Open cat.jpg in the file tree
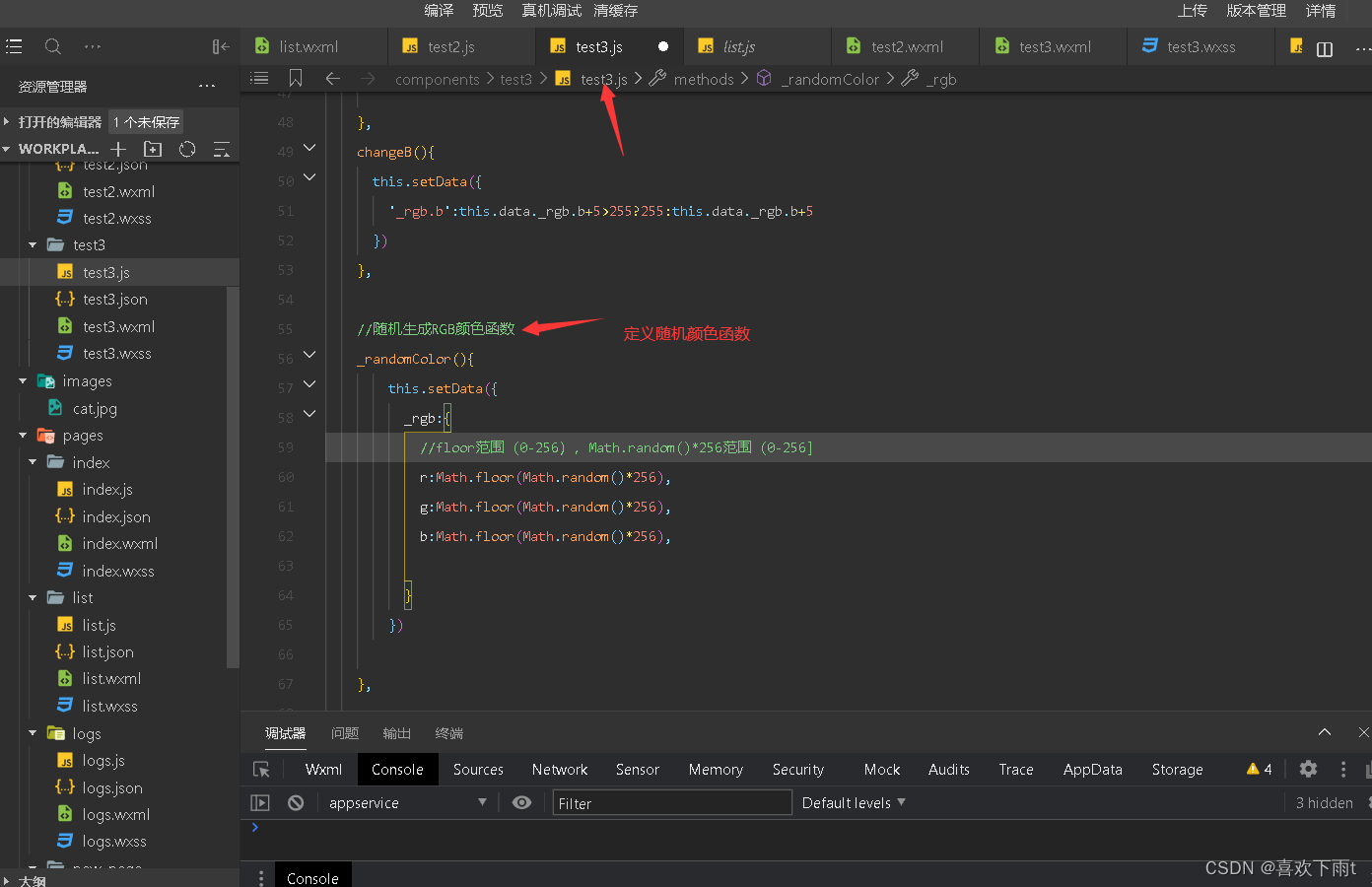1372x887 pixels. pyautogui.click(x=95, y=408)
